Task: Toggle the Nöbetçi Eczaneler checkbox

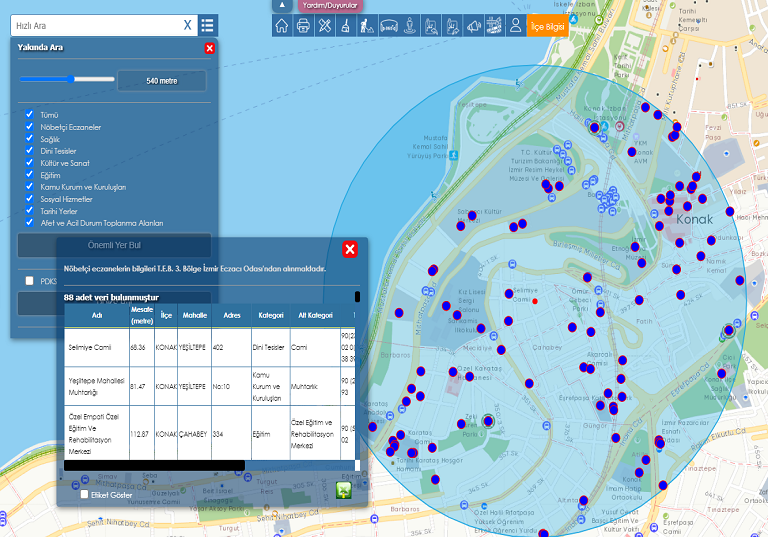Action: [30, 127]
